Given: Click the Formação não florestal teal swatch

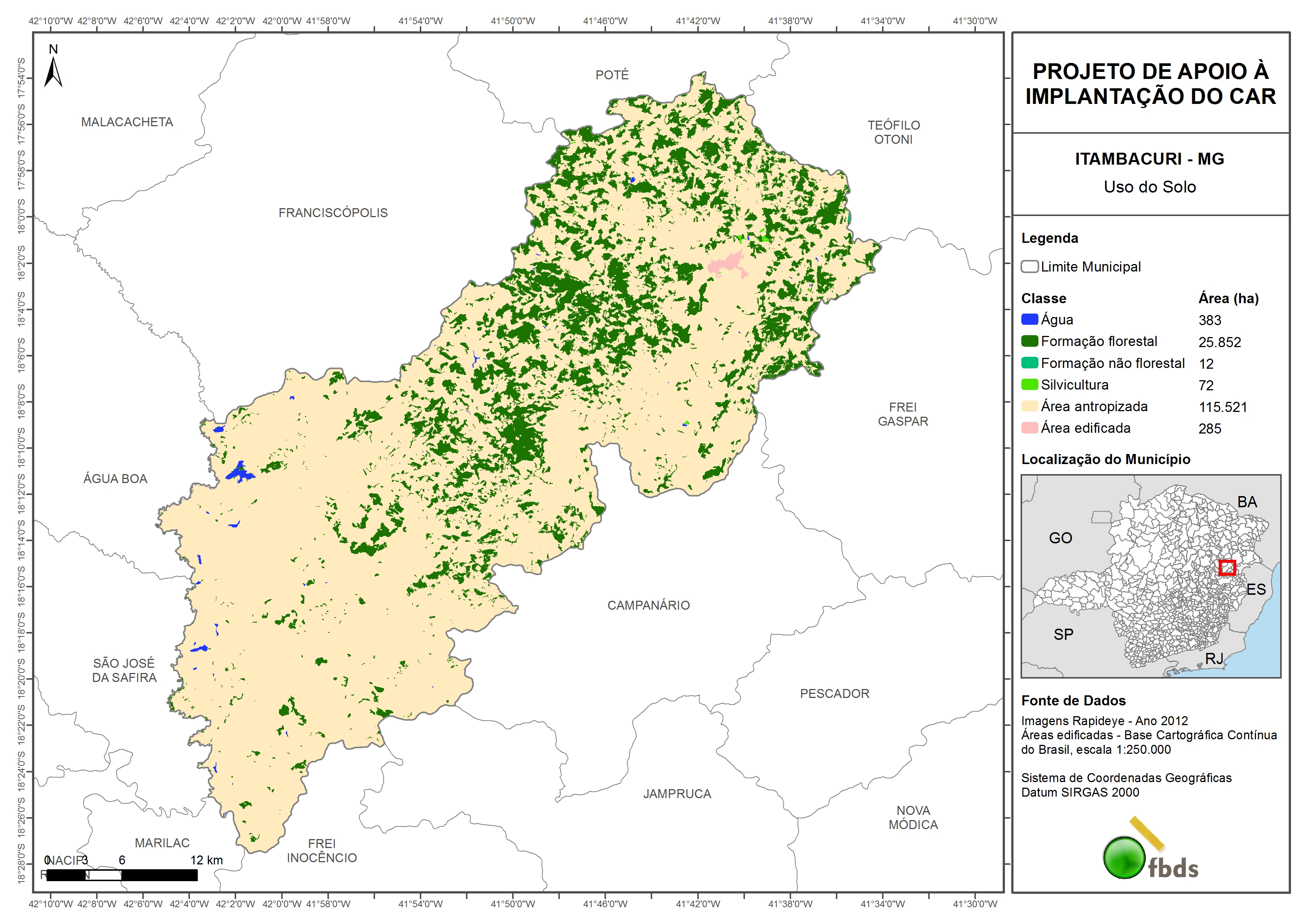Looking at the screenshot, I should coord(1029,363).
